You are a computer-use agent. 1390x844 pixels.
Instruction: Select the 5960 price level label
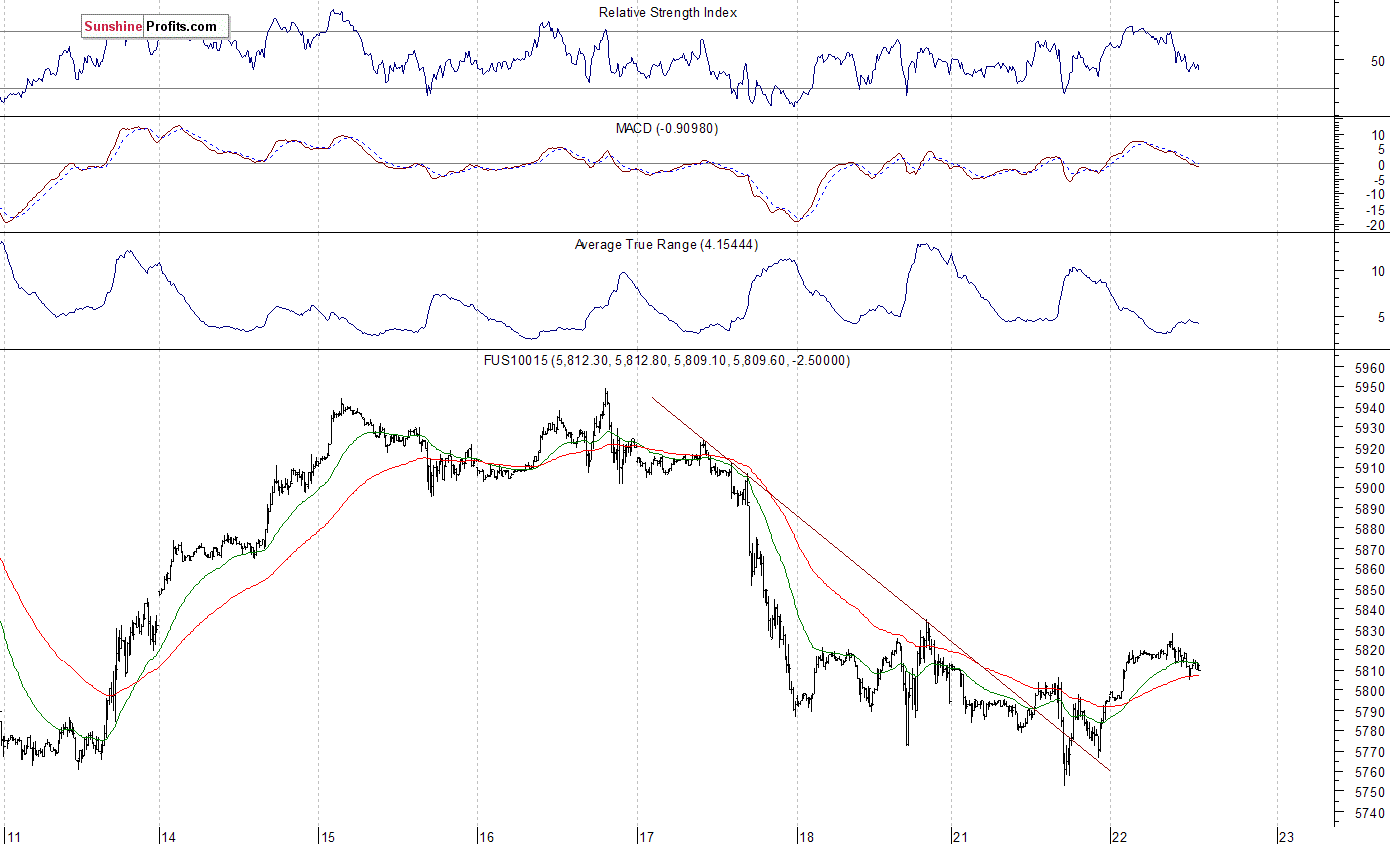tap(1370, 368)
